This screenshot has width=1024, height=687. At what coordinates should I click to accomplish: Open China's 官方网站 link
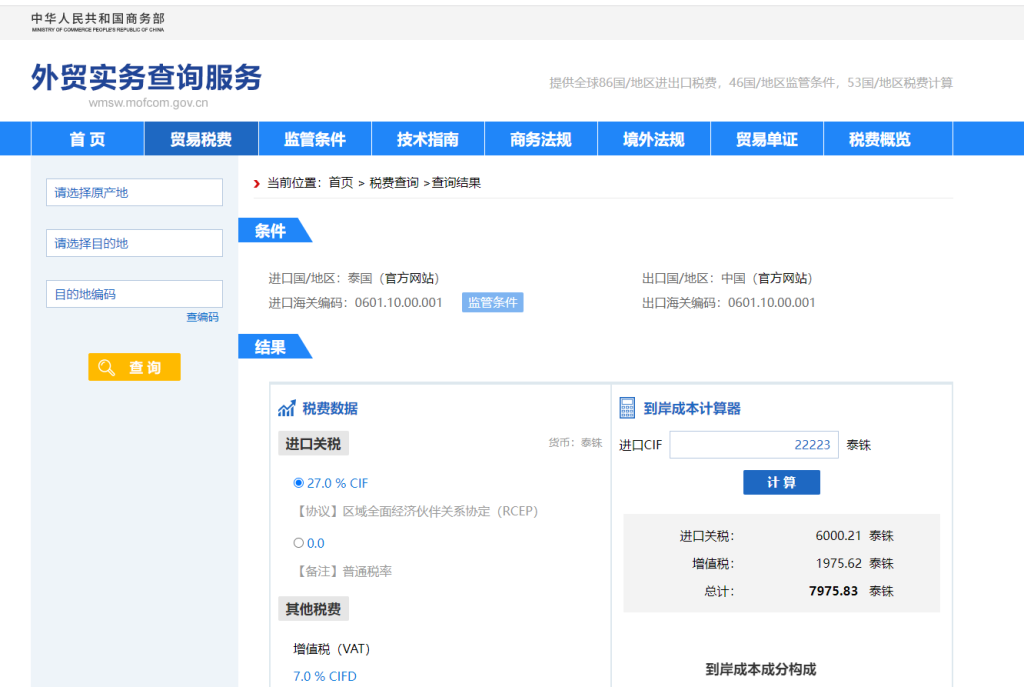coord(783,278)
